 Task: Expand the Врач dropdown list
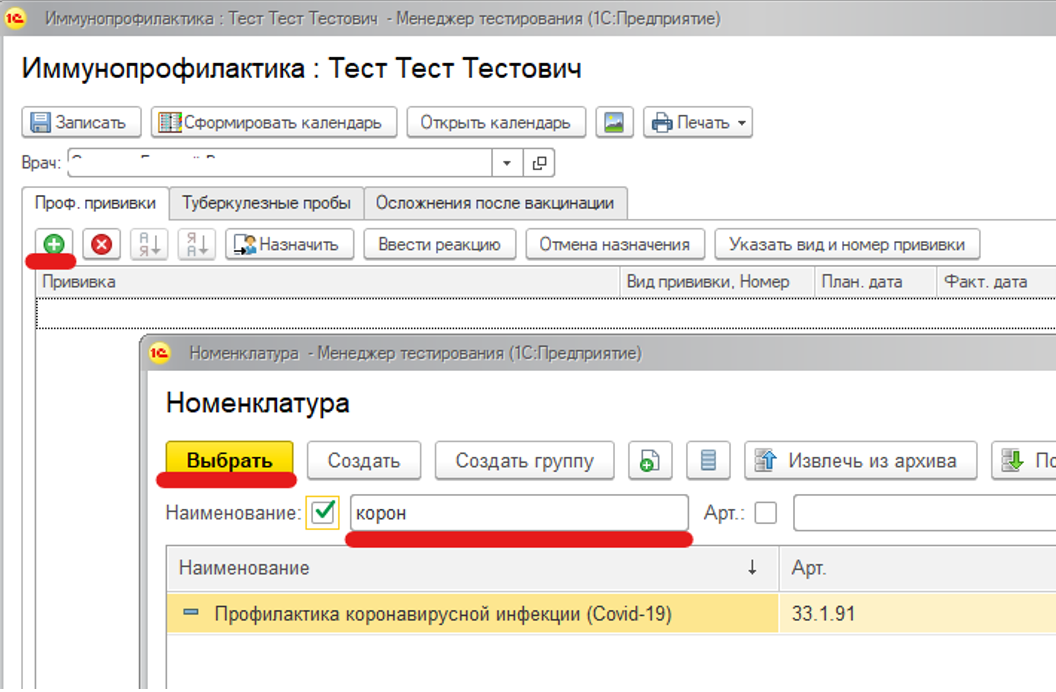click(x=507, y=163)
